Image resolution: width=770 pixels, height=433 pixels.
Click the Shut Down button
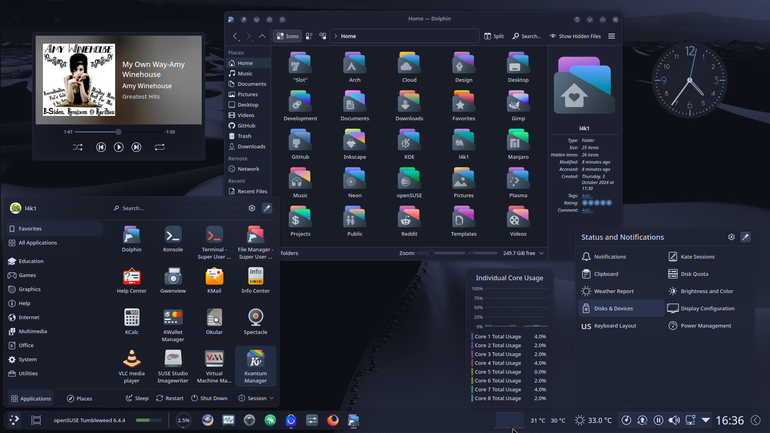tap(209, 398)
